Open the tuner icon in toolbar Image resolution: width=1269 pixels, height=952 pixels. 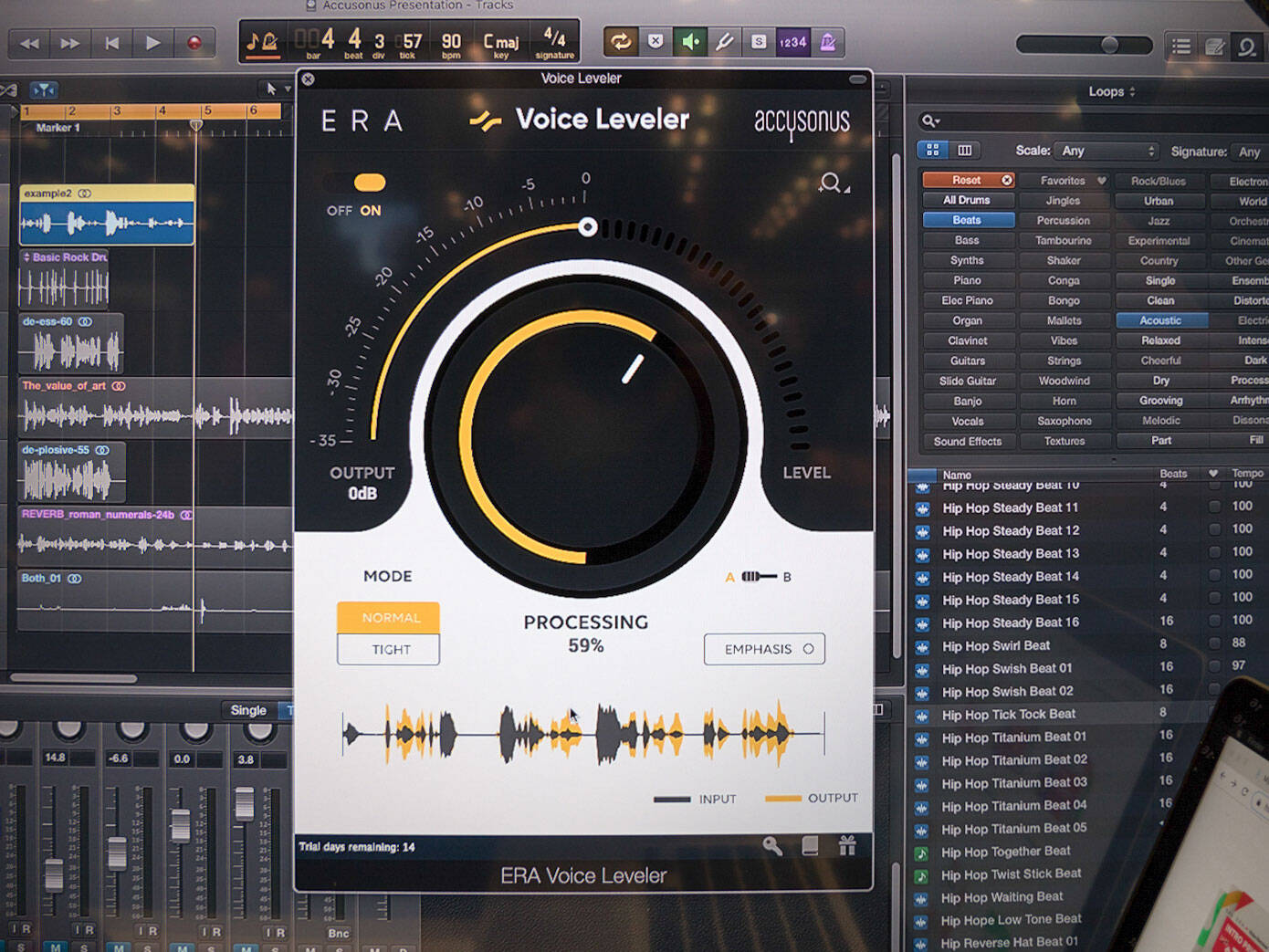[x=724, y=42]
